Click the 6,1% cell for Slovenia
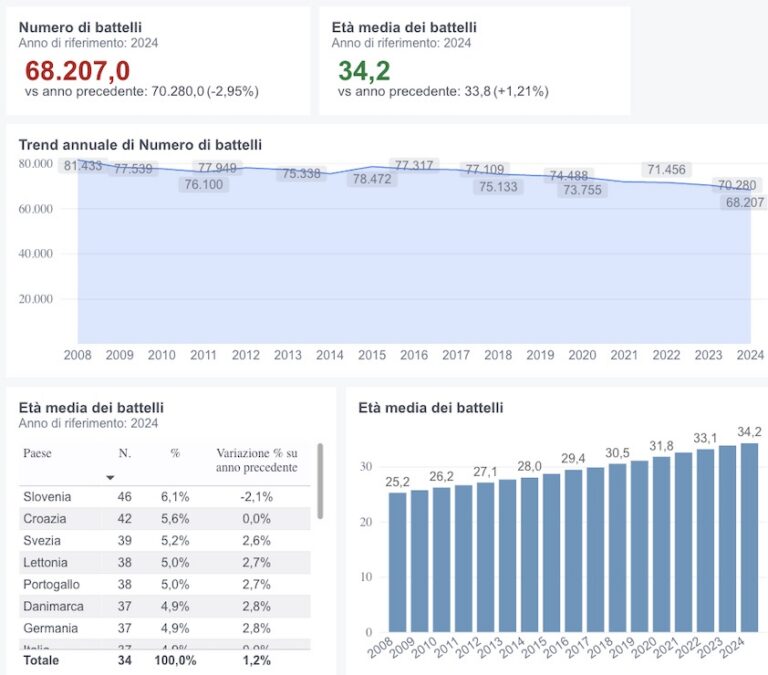This screenshot has height=675, width=768. (x=175, y=497)
